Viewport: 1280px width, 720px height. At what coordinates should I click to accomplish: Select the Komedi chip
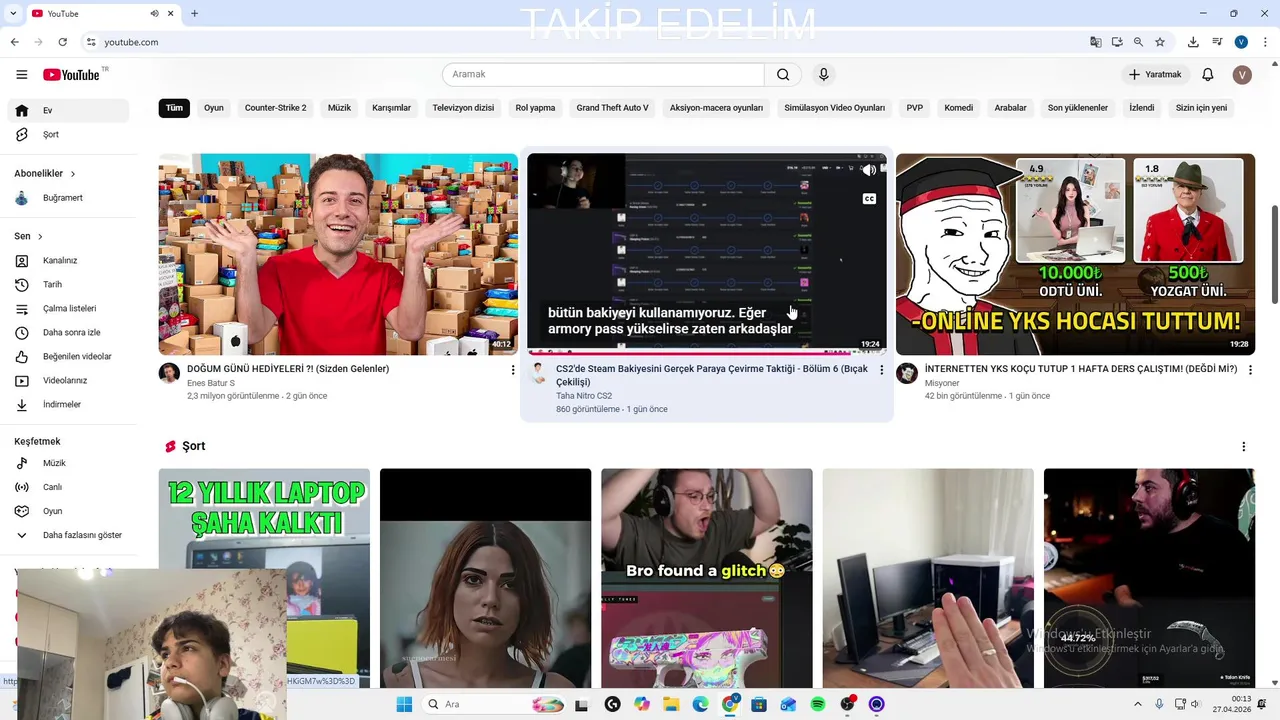pos(958,108)
